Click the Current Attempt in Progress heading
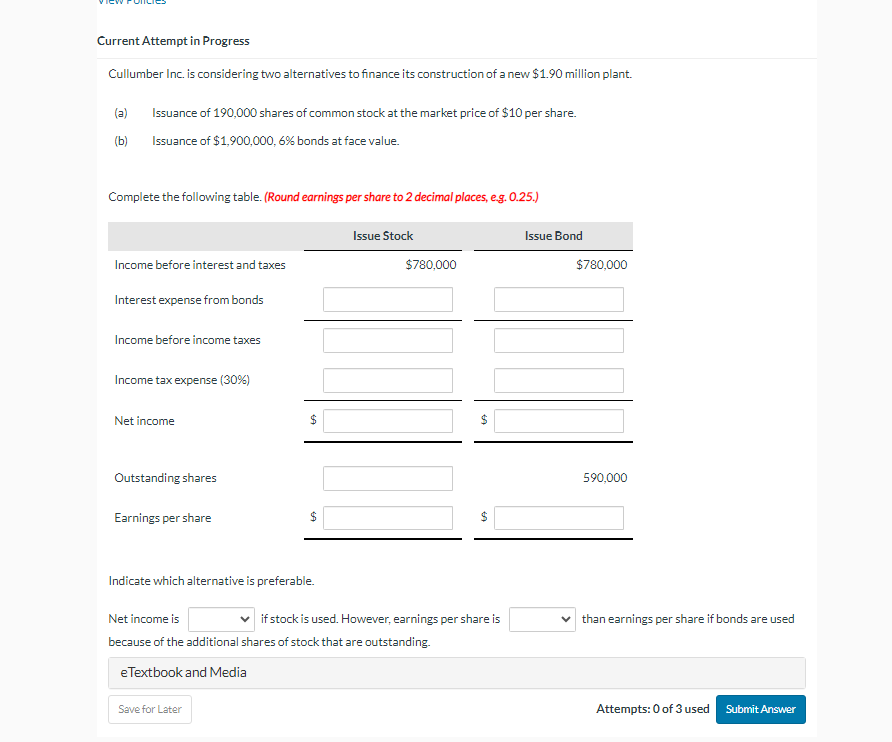 [172, 41]
